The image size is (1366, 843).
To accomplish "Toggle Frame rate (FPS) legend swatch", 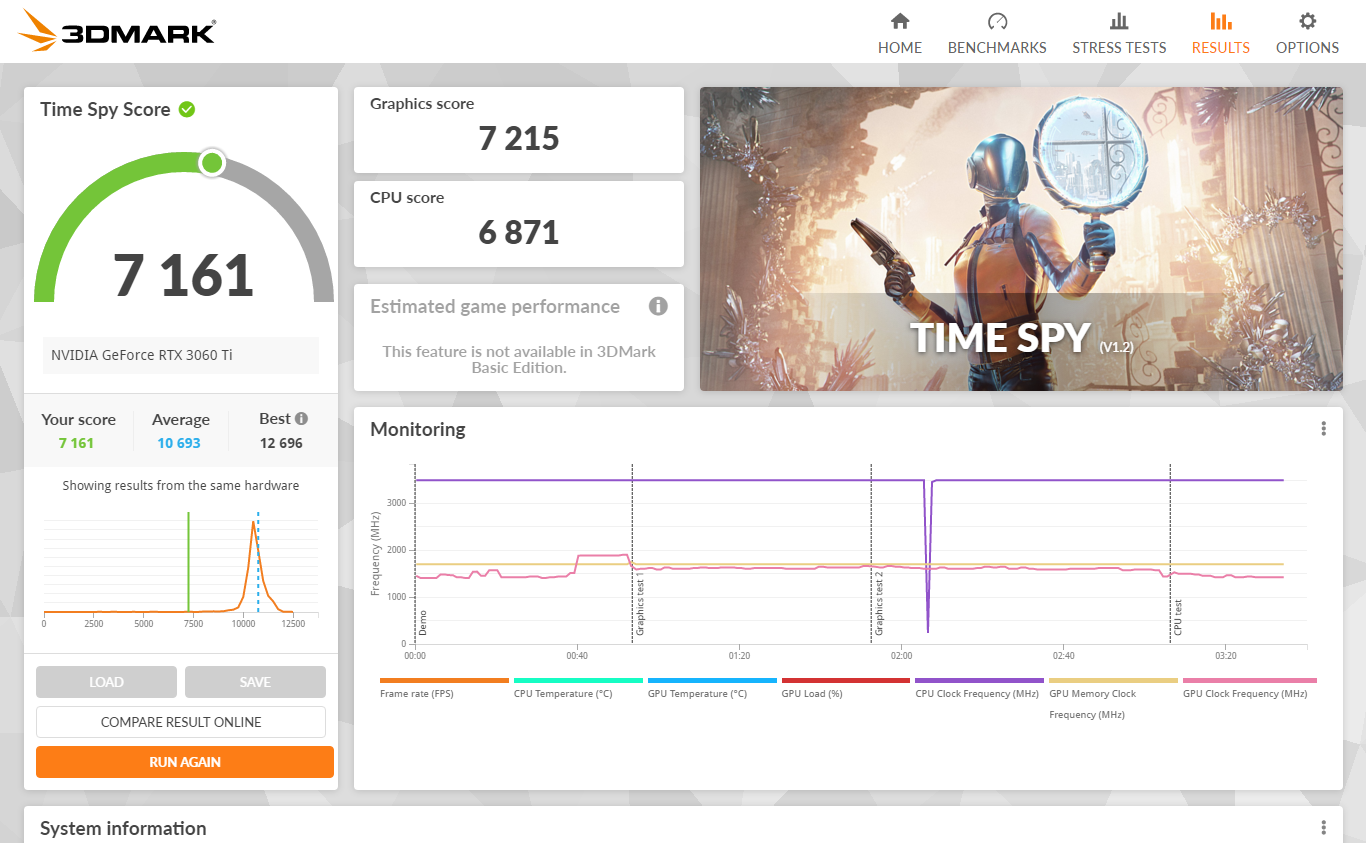I will tap(445, 681).
